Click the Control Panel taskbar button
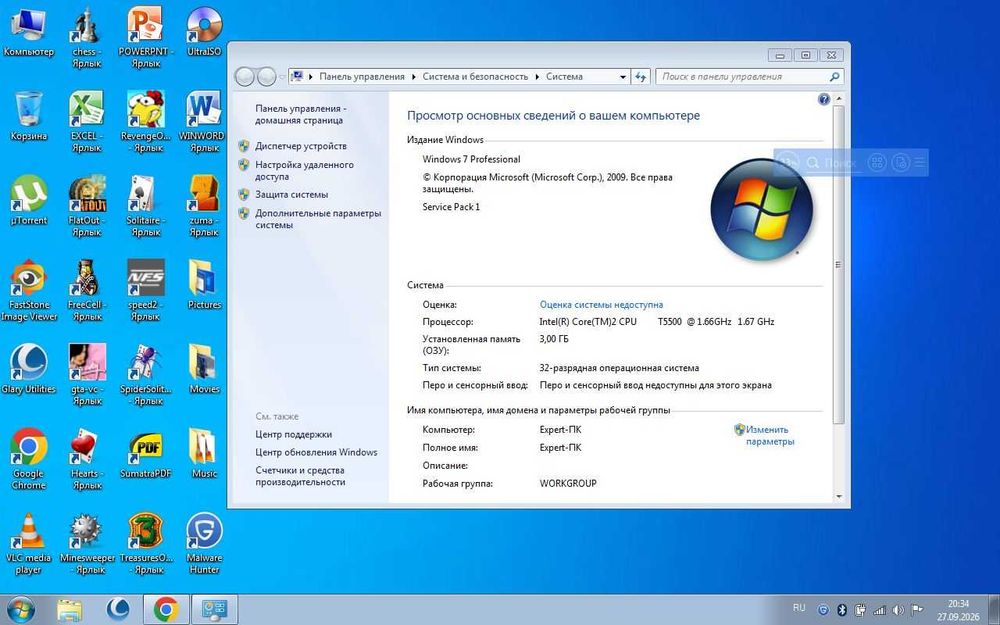This screenshot has width=1000, height=625. (x=215, y=610)
